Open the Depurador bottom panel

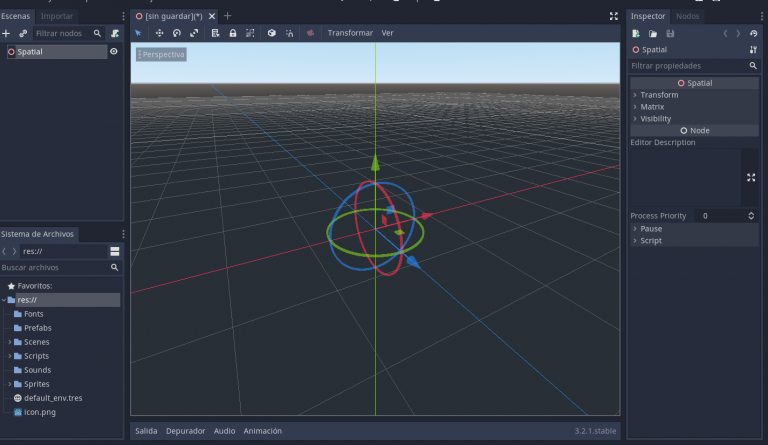(185, 431)
